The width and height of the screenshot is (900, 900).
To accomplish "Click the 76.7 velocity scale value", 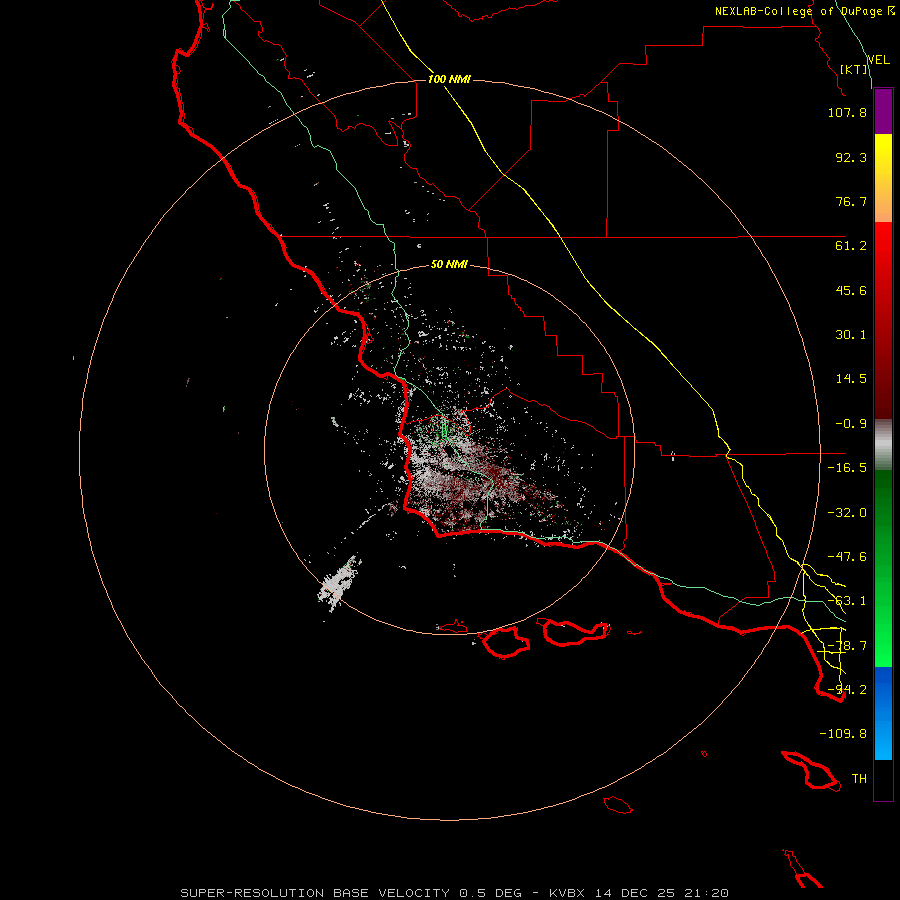I will tap(851, 201).
